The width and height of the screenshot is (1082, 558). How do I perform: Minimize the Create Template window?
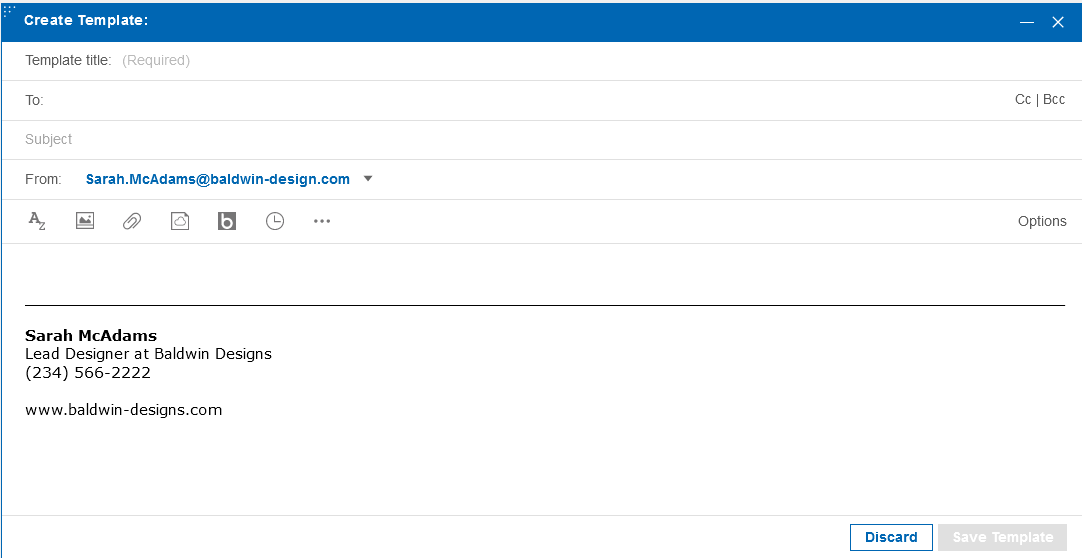[x=1027, y=22]
